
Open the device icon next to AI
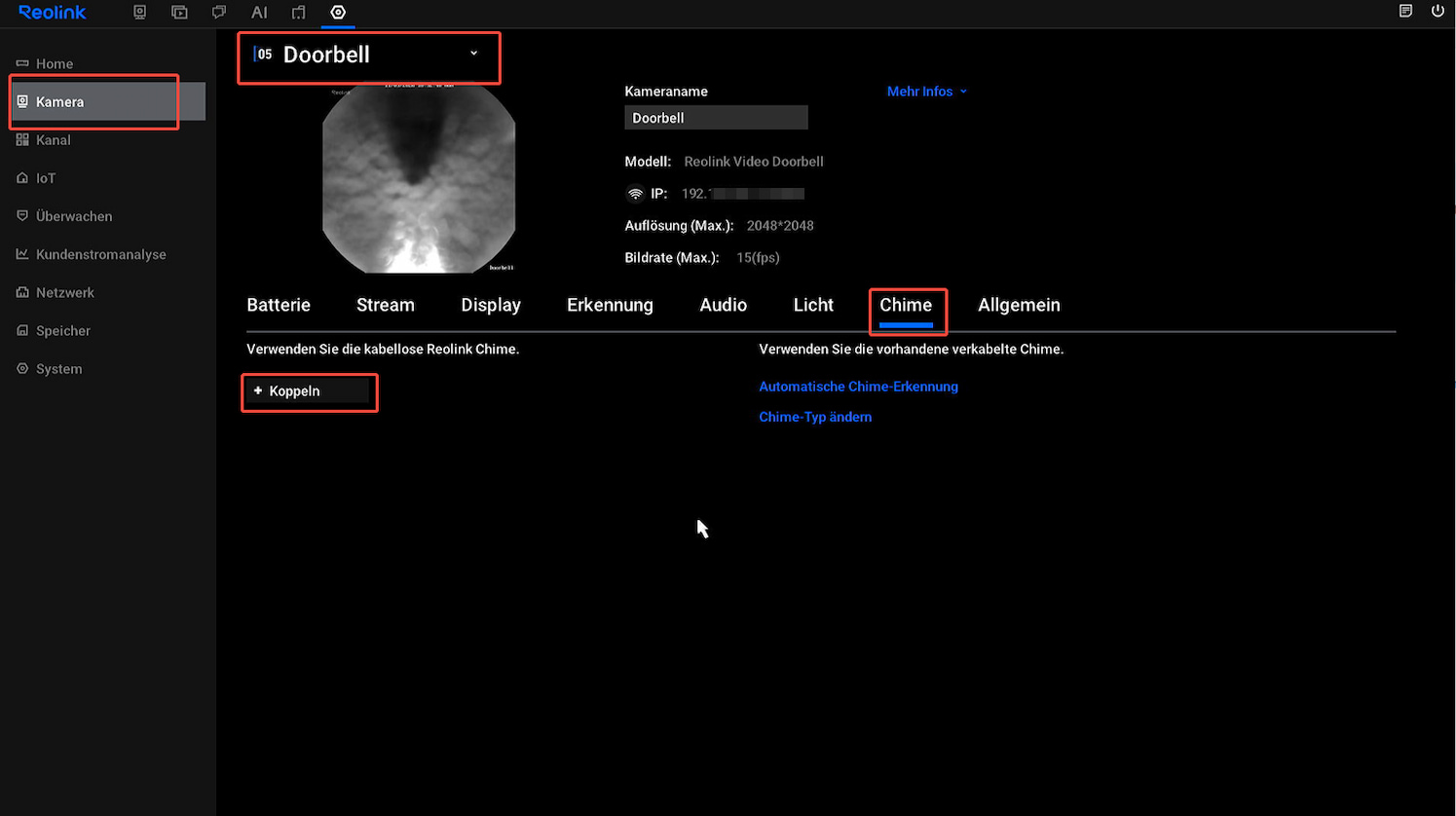tap(299, 12)
